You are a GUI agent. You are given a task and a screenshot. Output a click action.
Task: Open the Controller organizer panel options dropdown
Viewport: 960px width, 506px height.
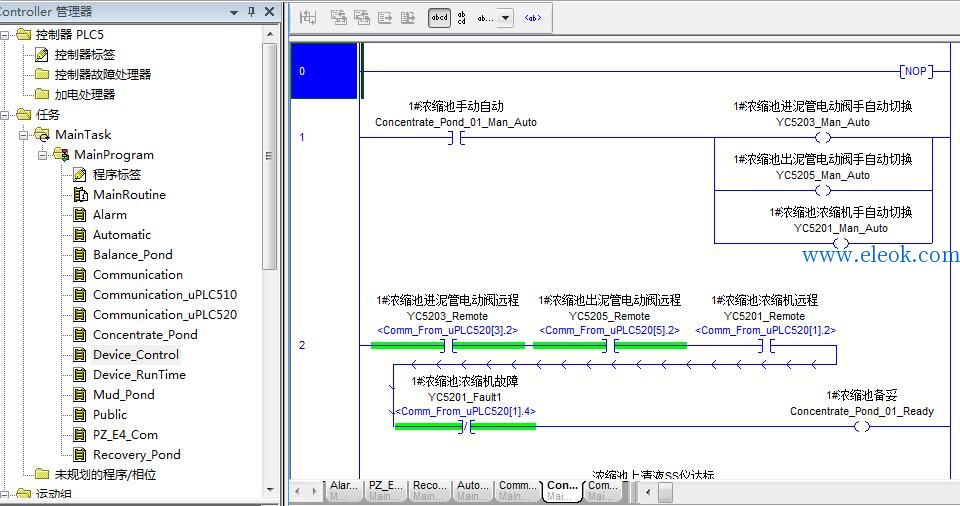click(x=234, y=12)
